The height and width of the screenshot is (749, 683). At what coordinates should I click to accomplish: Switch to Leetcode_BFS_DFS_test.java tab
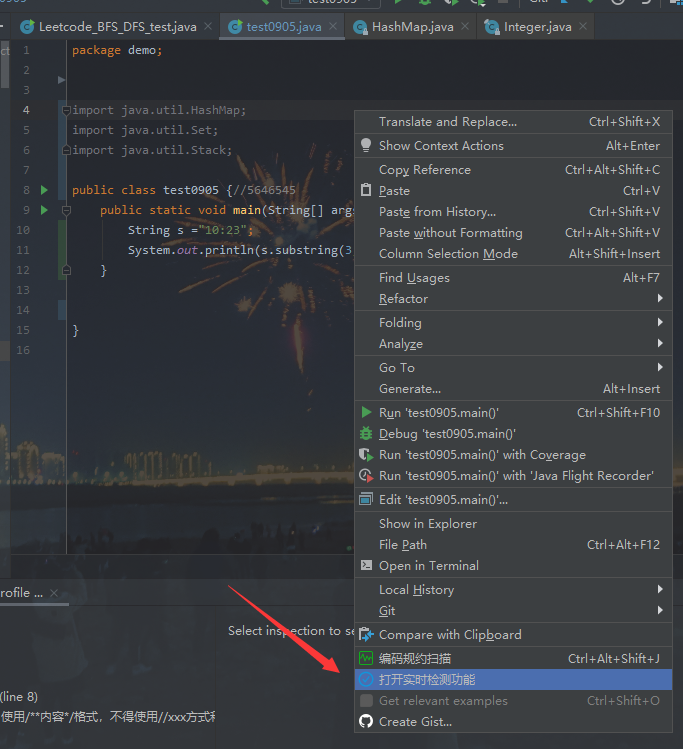pos(117,27)
